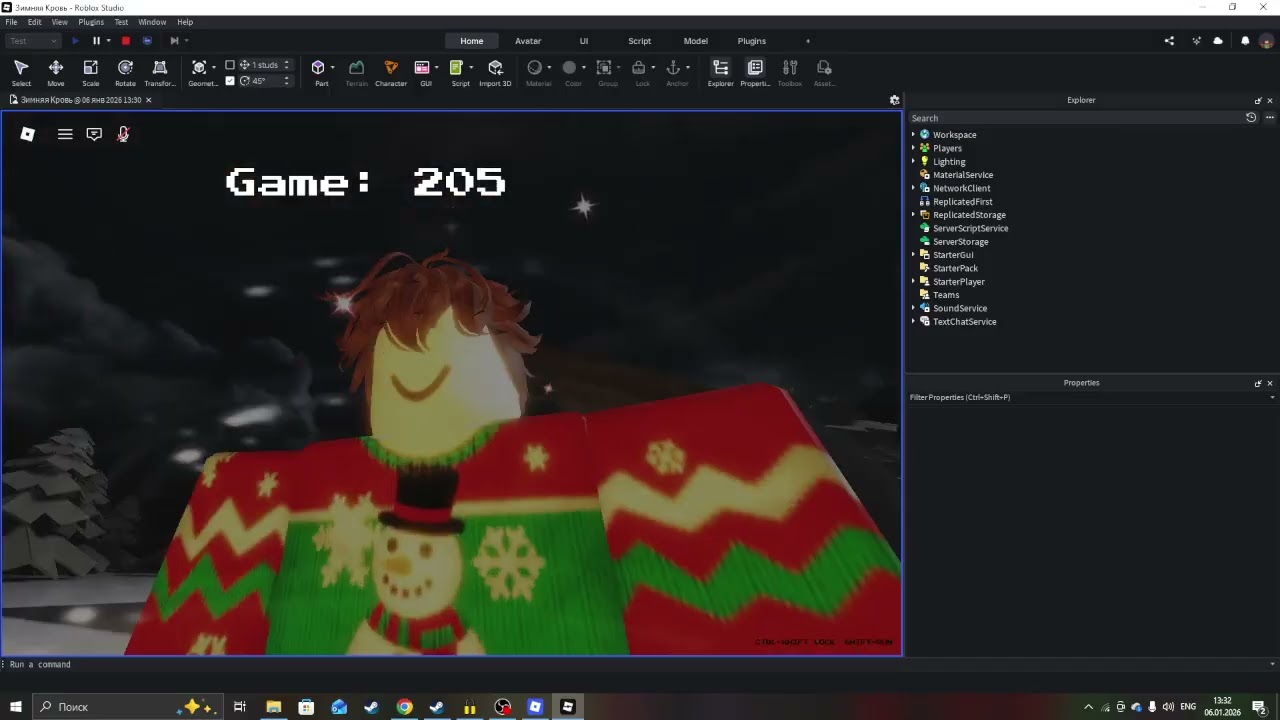This screenshot has height=720, width=1280.
Task: Open the in-game Roblox menu icon
Action: [x=28, y=134]
